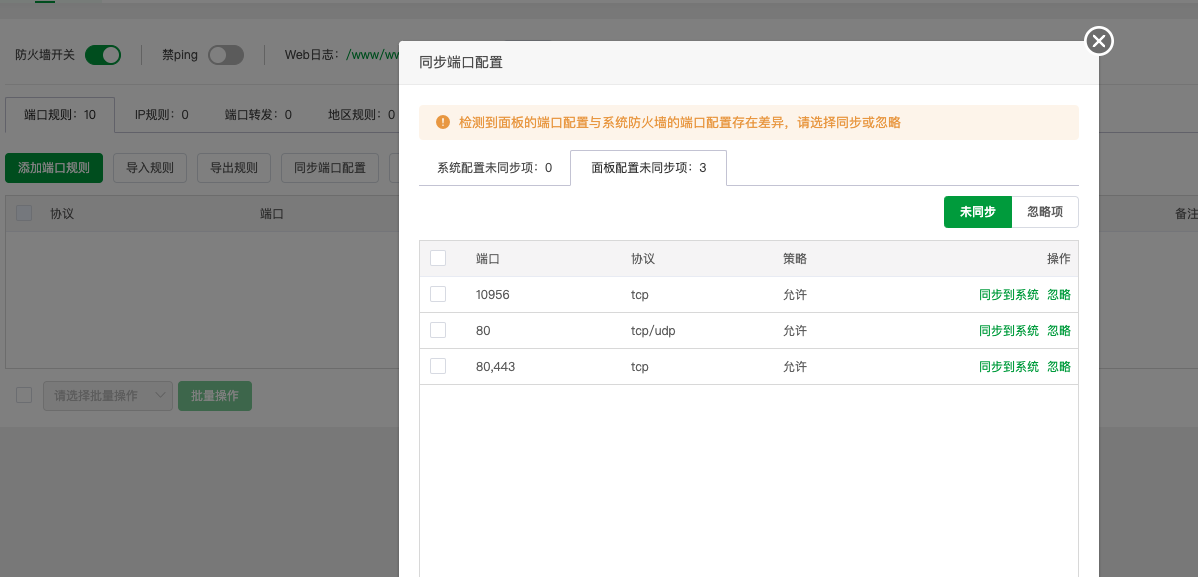Screen dimensions: 1198x577
Task: Click the 操作 column header in dialog
Action: point(1059,258)
